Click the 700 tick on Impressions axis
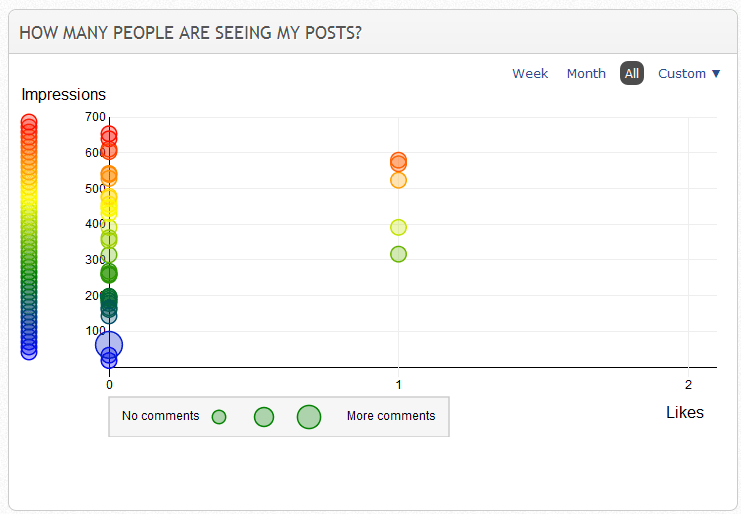741x514 pixels. 95,117
